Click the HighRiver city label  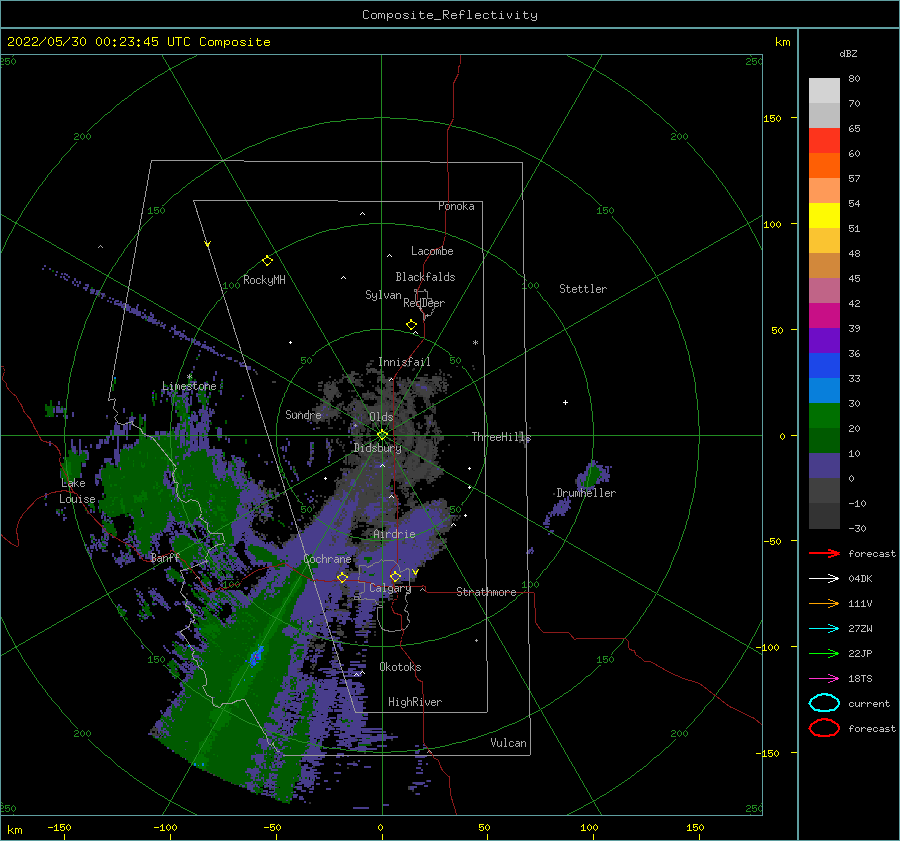(415, 702)
